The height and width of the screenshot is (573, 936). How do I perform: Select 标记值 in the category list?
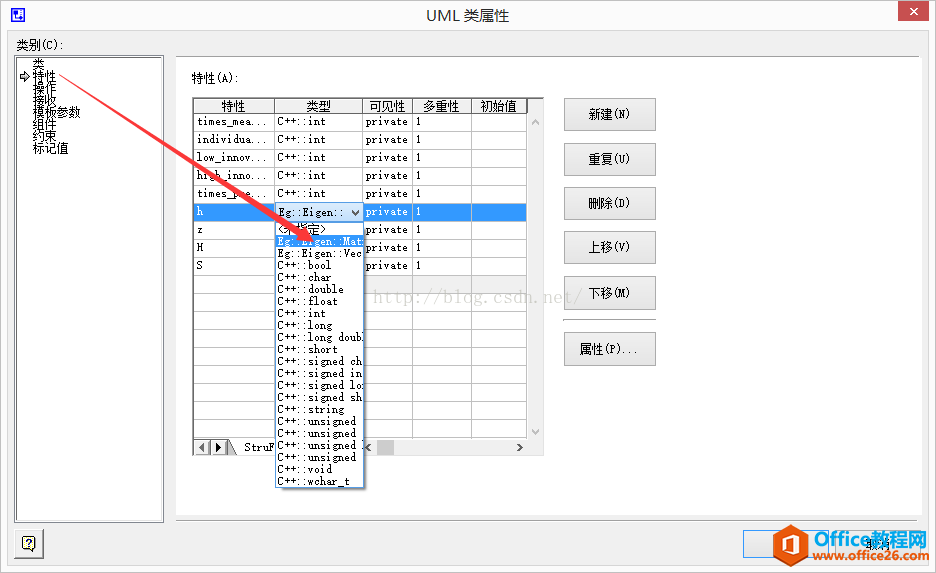click(50, 148)
